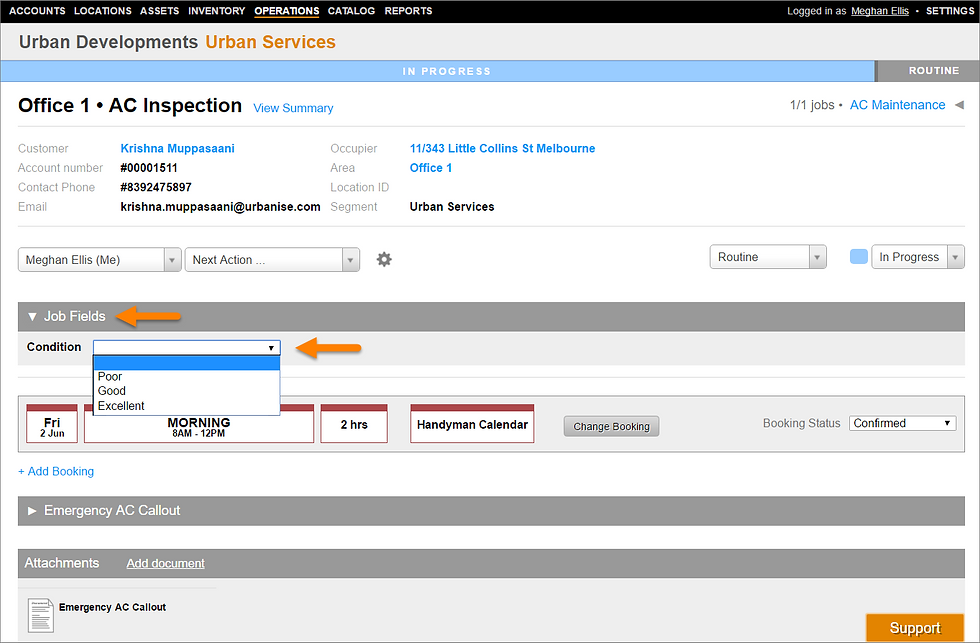
Task: Click the + Add Booking link
Action: tap(56, 471)
